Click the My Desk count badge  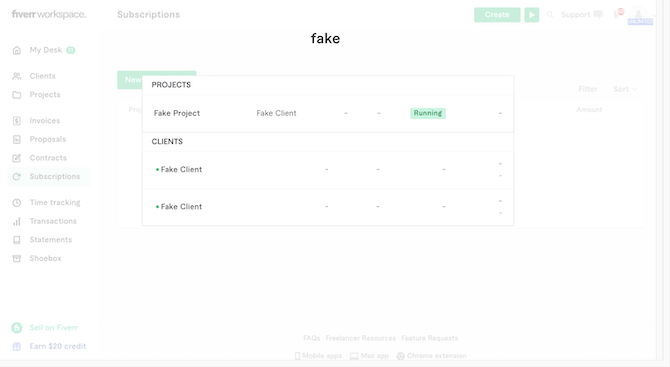click(71, 50)
